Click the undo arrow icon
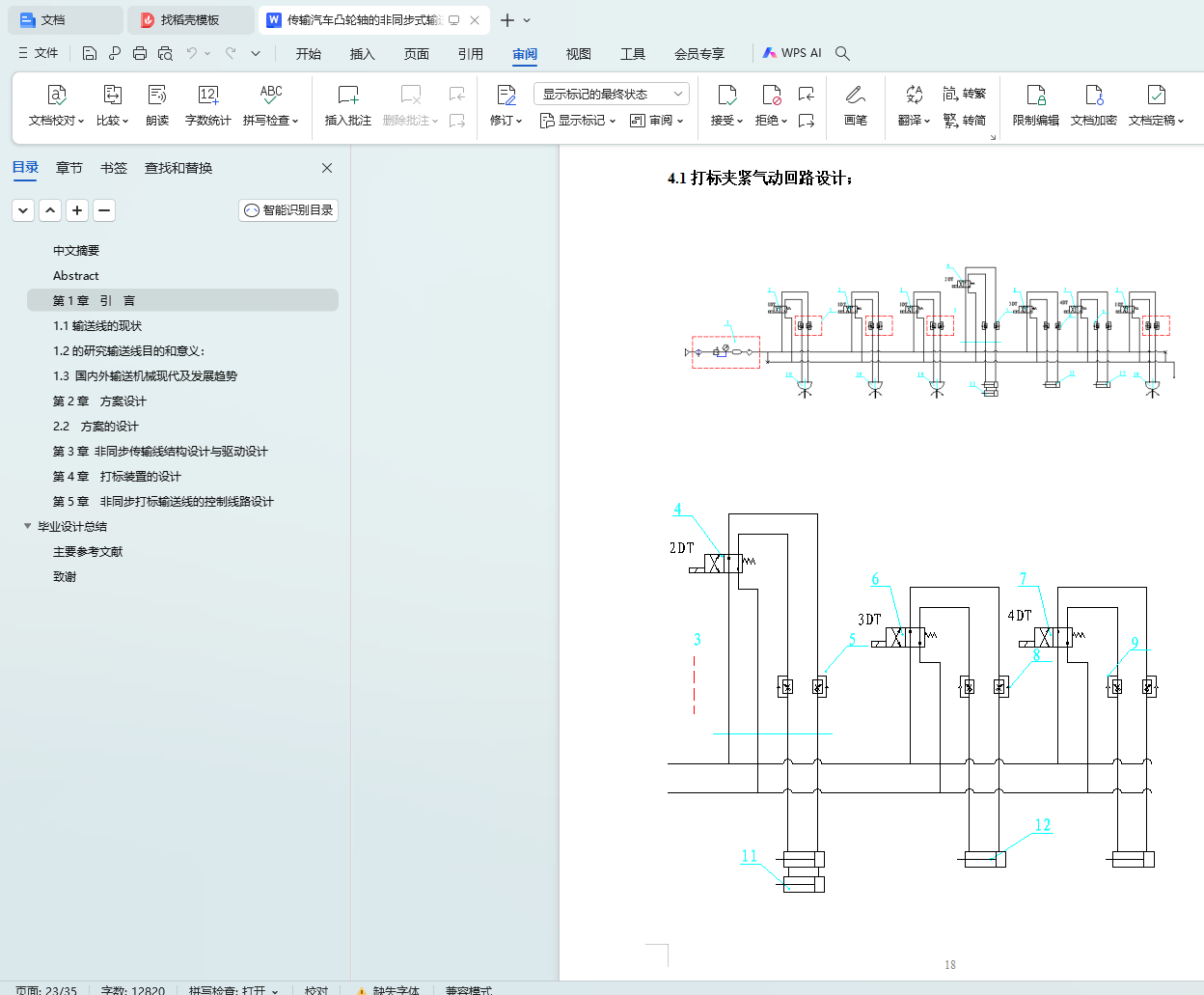This screenshot has height=995, width=1204. pos(192,53)
